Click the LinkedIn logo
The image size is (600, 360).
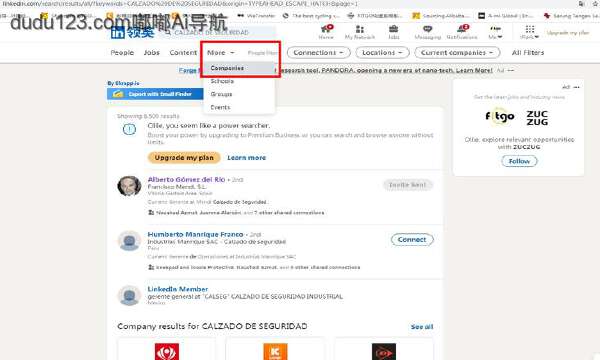pos(117,33)
